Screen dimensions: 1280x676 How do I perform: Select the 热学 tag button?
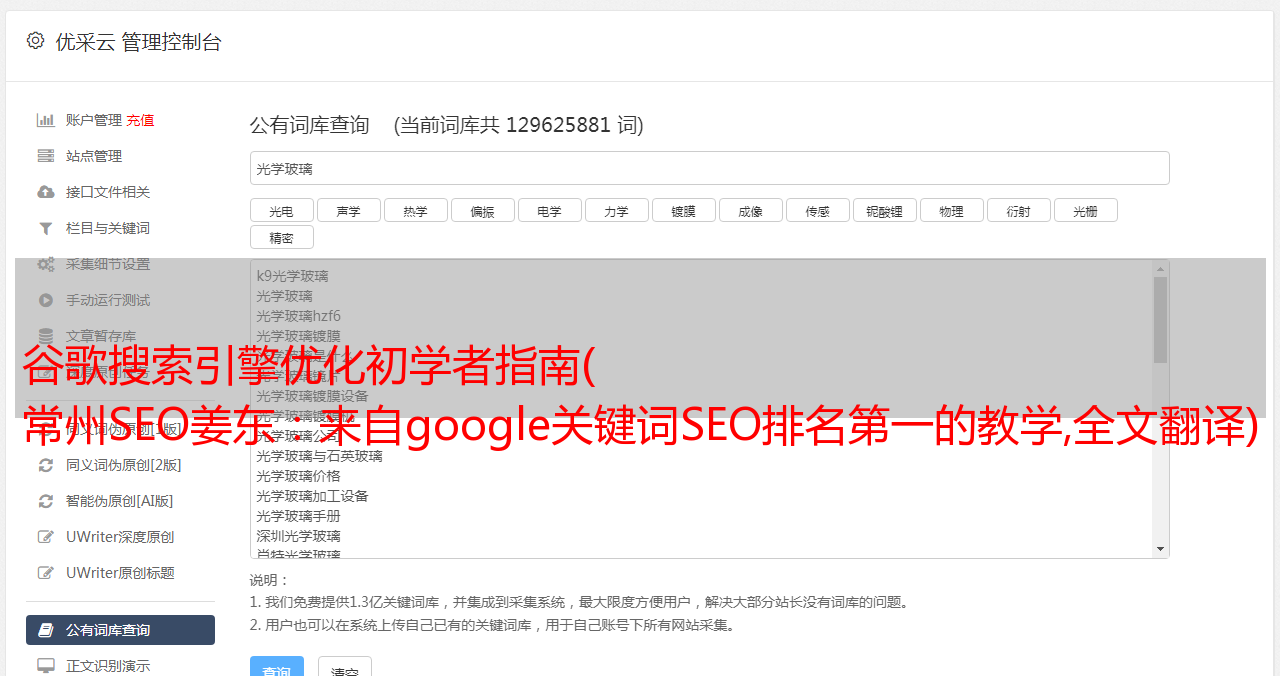tap(415, 211)
